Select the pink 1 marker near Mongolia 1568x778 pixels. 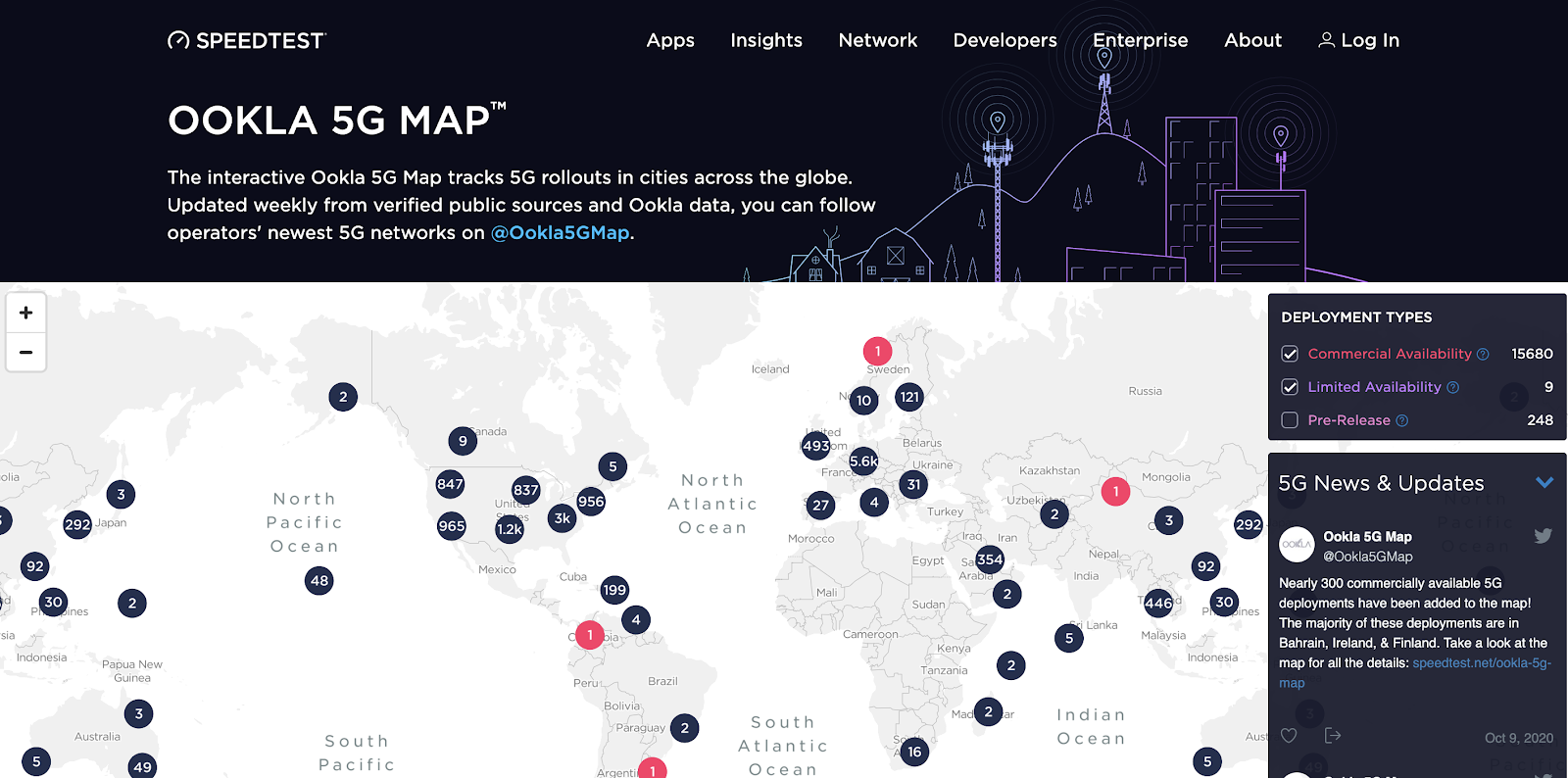click(x=1115, y=491)
